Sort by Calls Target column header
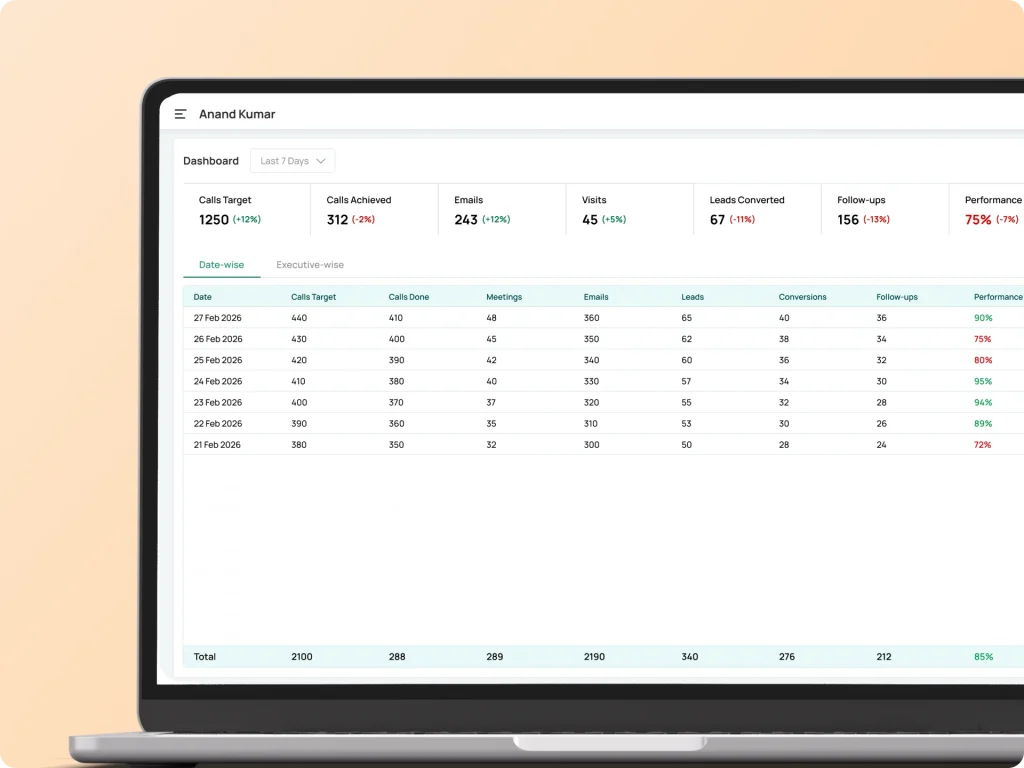The height and width of the screenshot is (768, 1024). pyautogui.click(x=313, y=296)
